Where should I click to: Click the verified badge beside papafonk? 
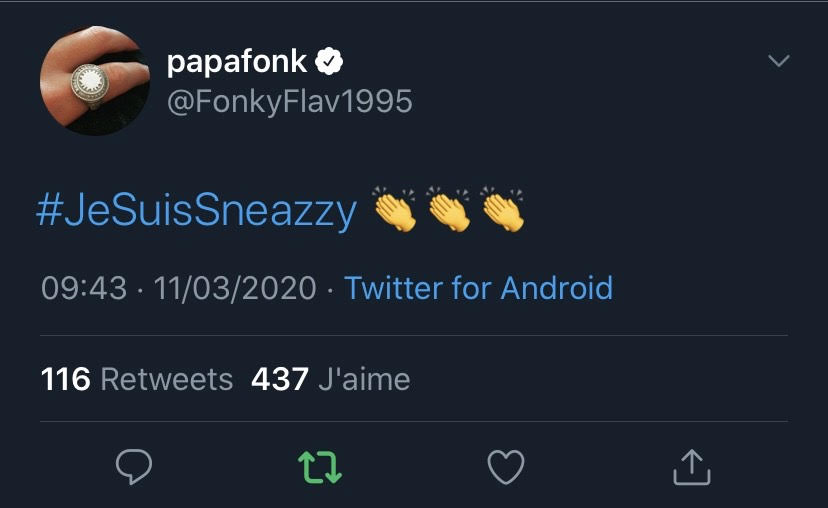tap(329, 63)
